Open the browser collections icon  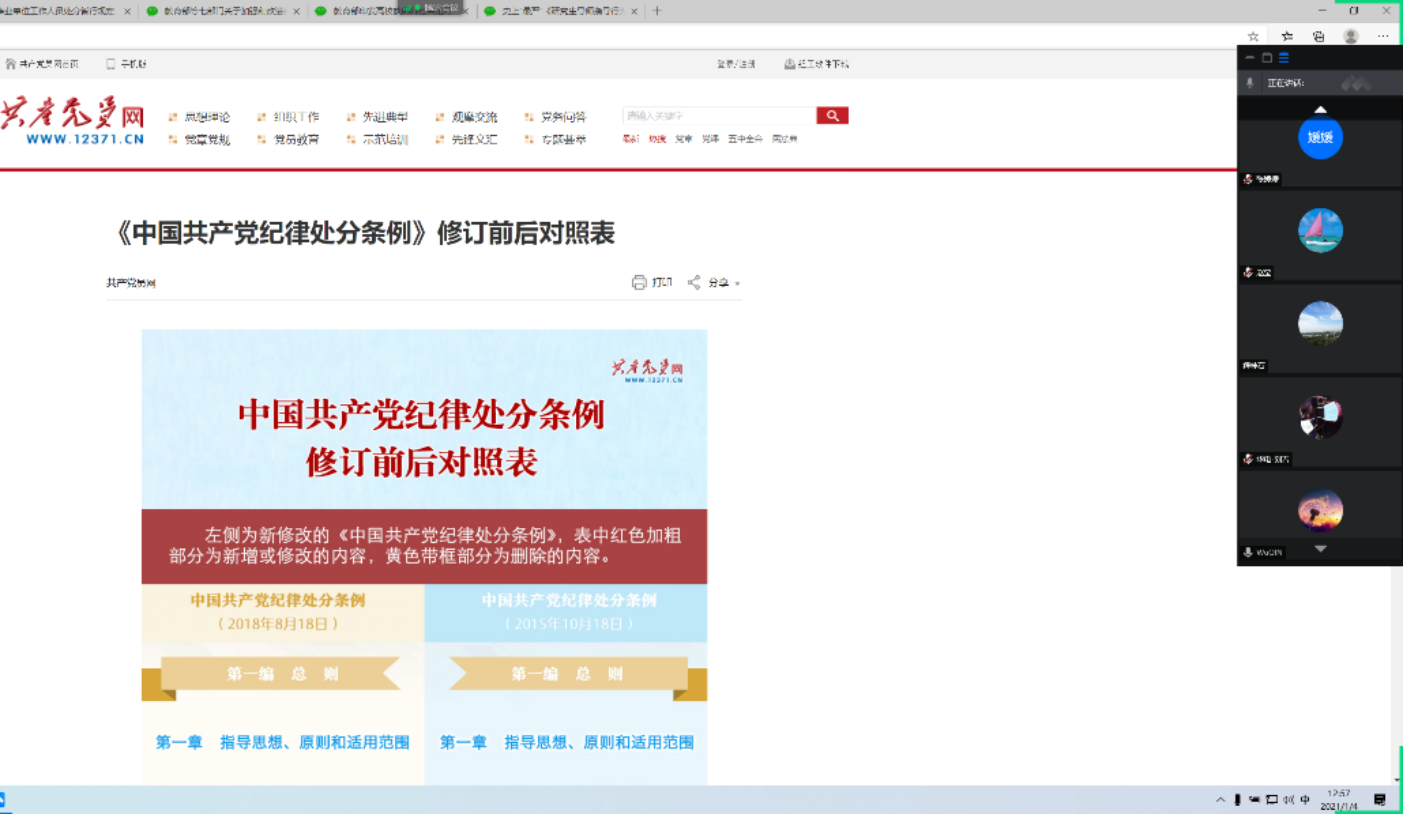[x=1318, y=36]
